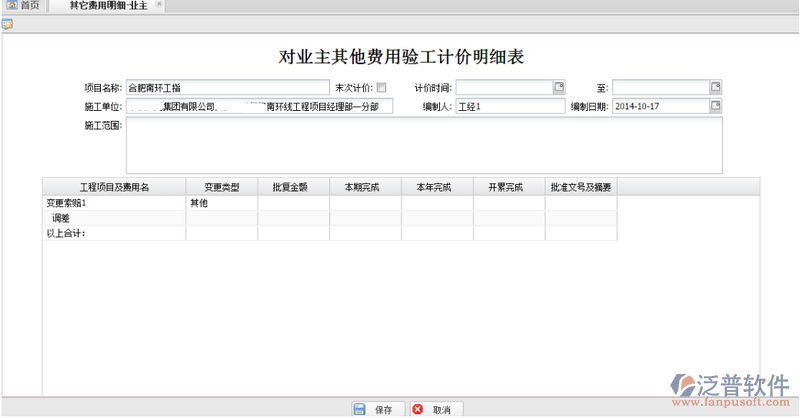Click the 工程项目及费用名 column header

[x=113, y=187]
